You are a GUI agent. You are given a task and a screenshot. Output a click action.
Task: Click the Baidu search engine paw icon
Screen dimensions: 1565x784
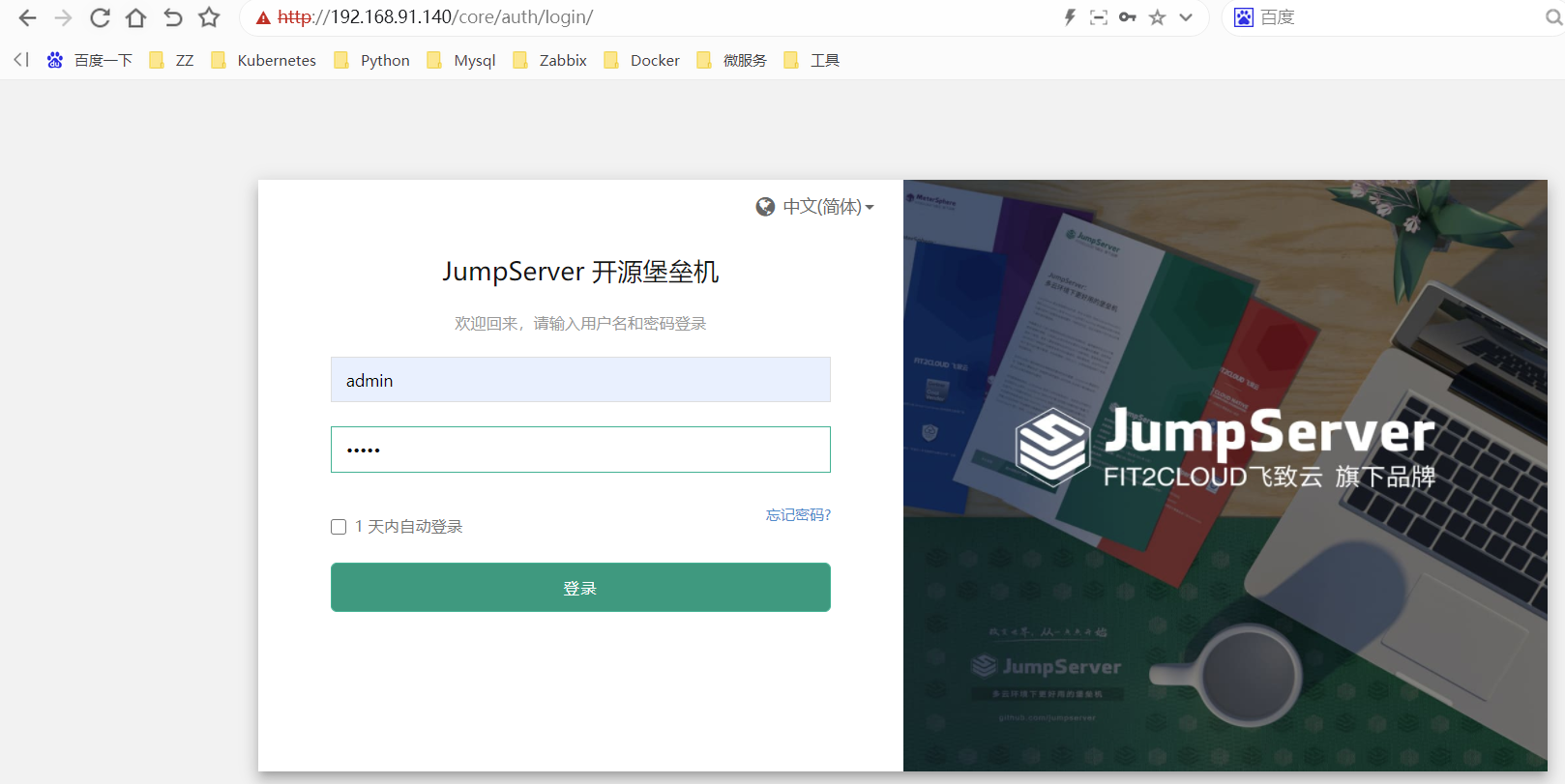coord(1244,17)
